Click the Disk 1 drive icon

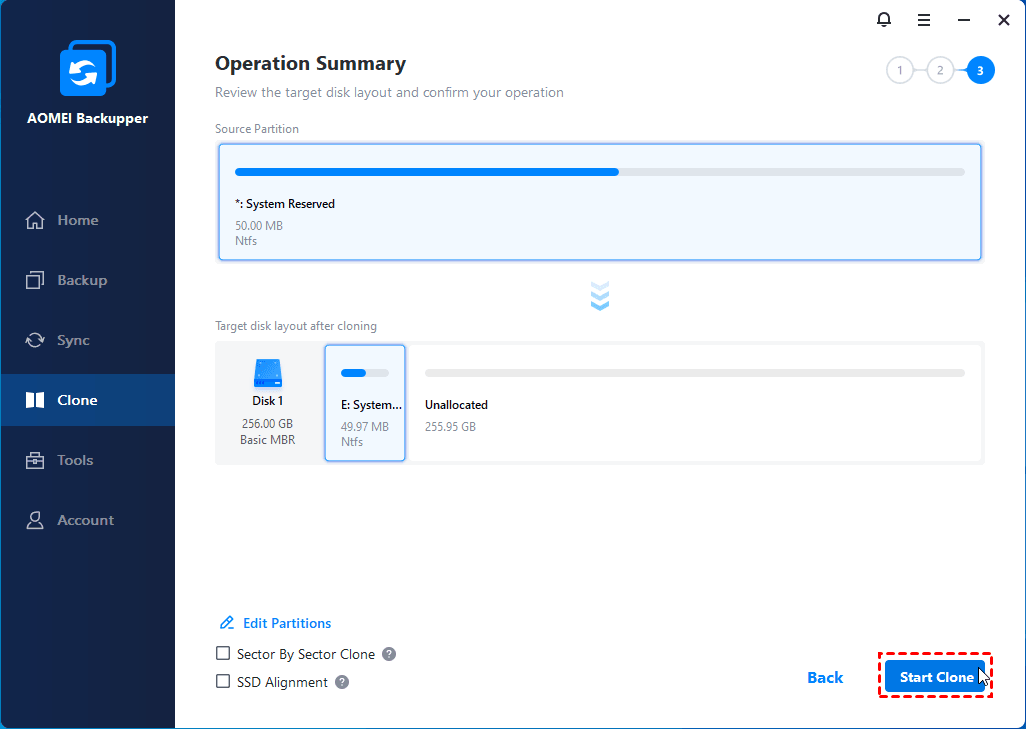tap(268, 373)
